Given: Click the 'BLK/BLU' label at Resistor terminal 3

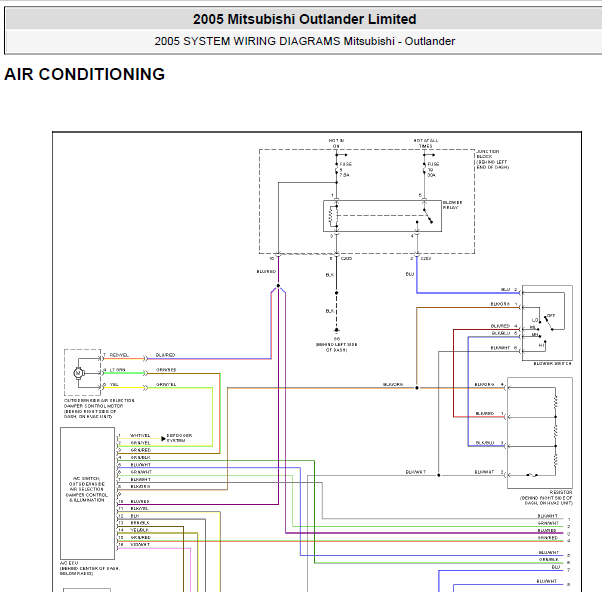Looking at the screenshot, I should pyautogui.click(x=485, y=443).
